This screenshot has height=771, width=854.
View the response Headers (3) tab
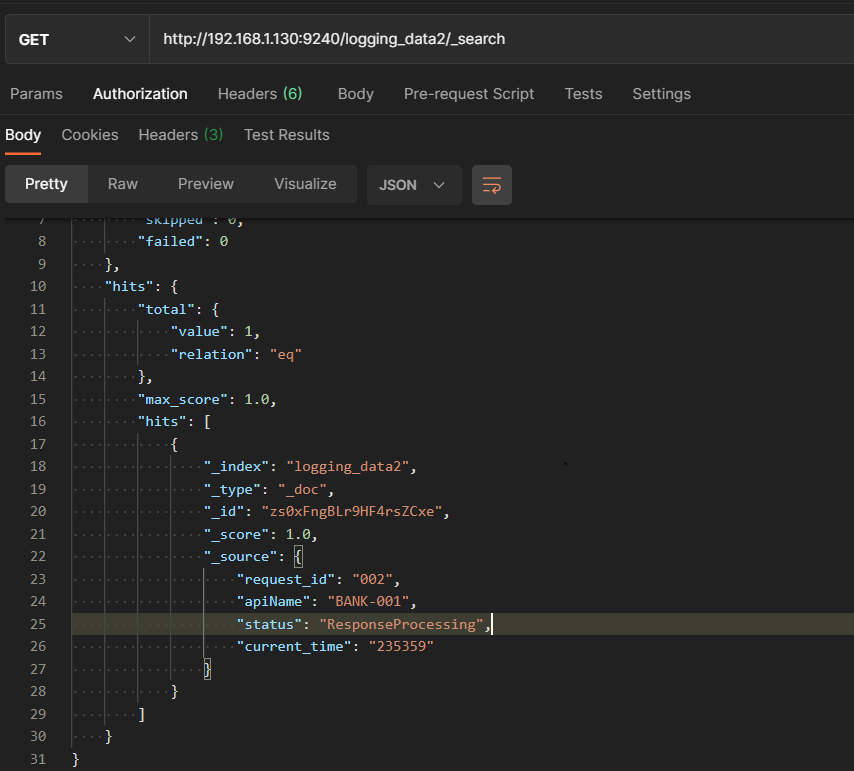(180, 135)
